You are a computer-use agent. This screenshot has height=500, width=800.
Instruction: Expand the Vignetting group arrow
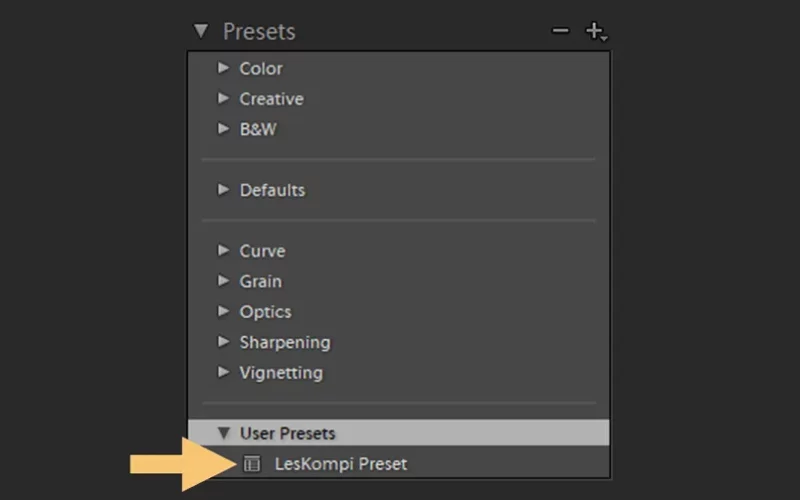[x=223, y=372]
